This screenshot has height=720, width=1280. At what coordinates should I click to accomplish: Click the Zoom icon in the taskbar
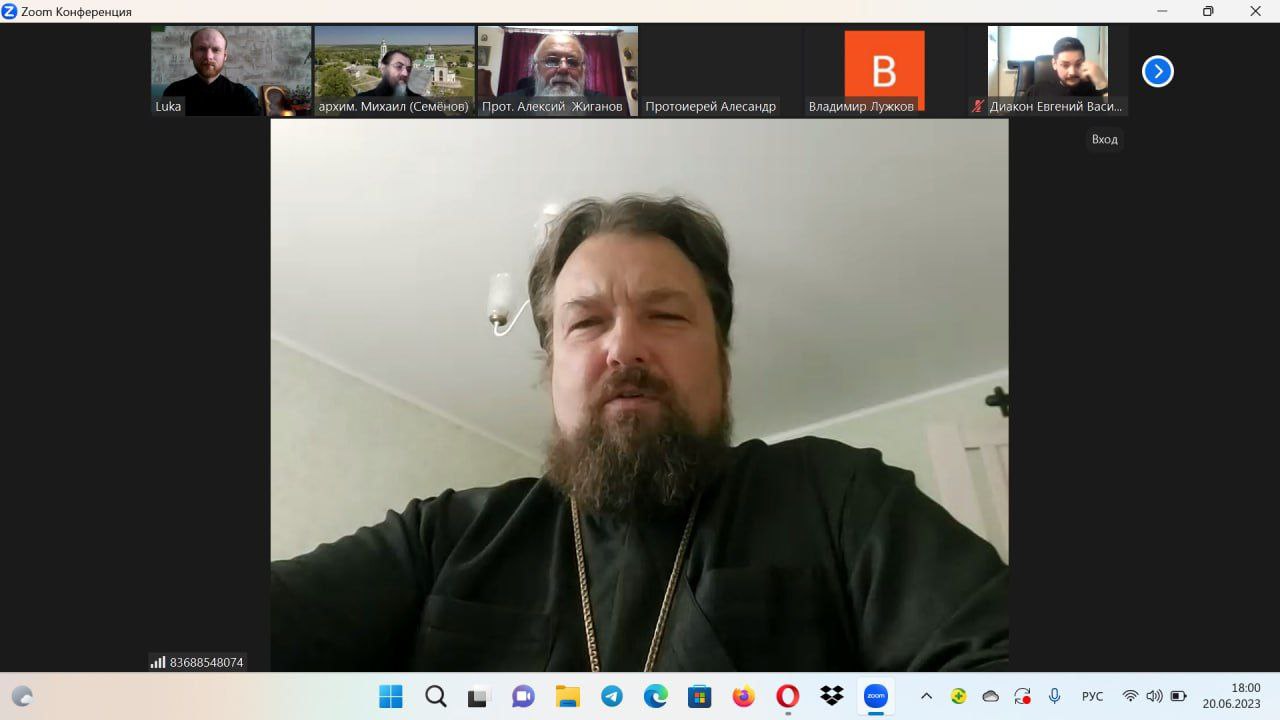(x=875, y=696)
